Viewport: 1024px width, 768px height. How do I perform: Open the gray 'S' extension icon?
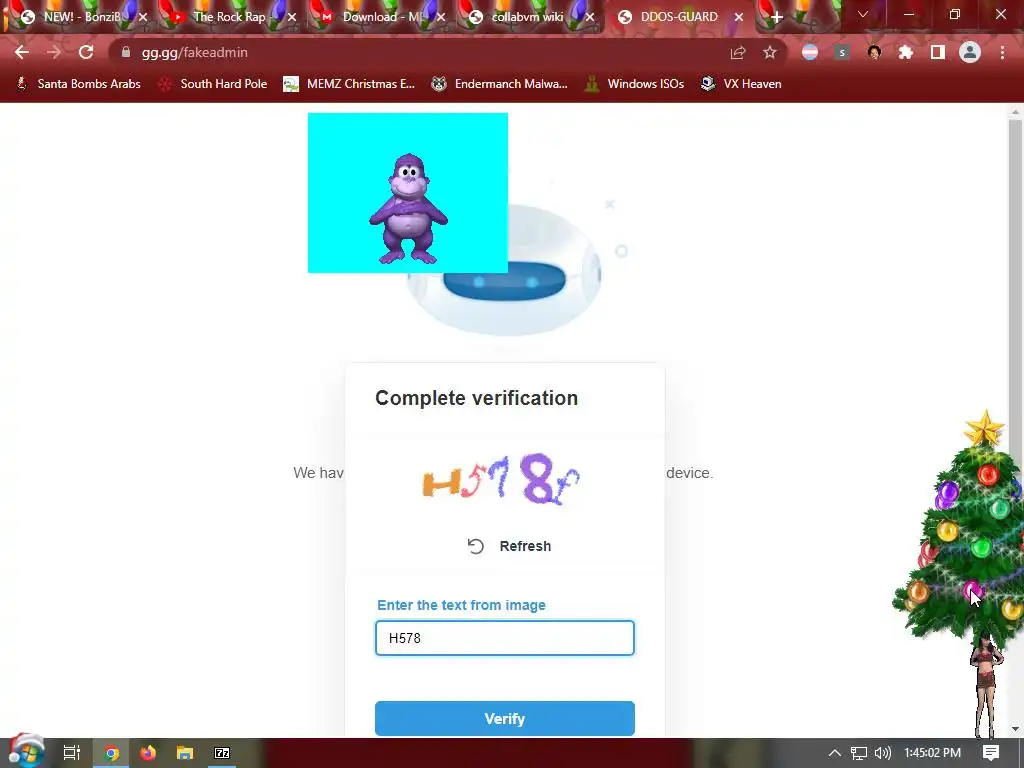842,52
